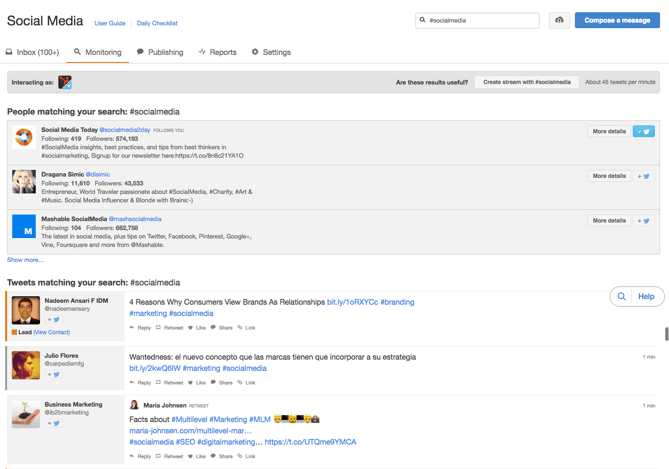
Task: Click Create stream with #socialmedia
Action: coord(527,82)
